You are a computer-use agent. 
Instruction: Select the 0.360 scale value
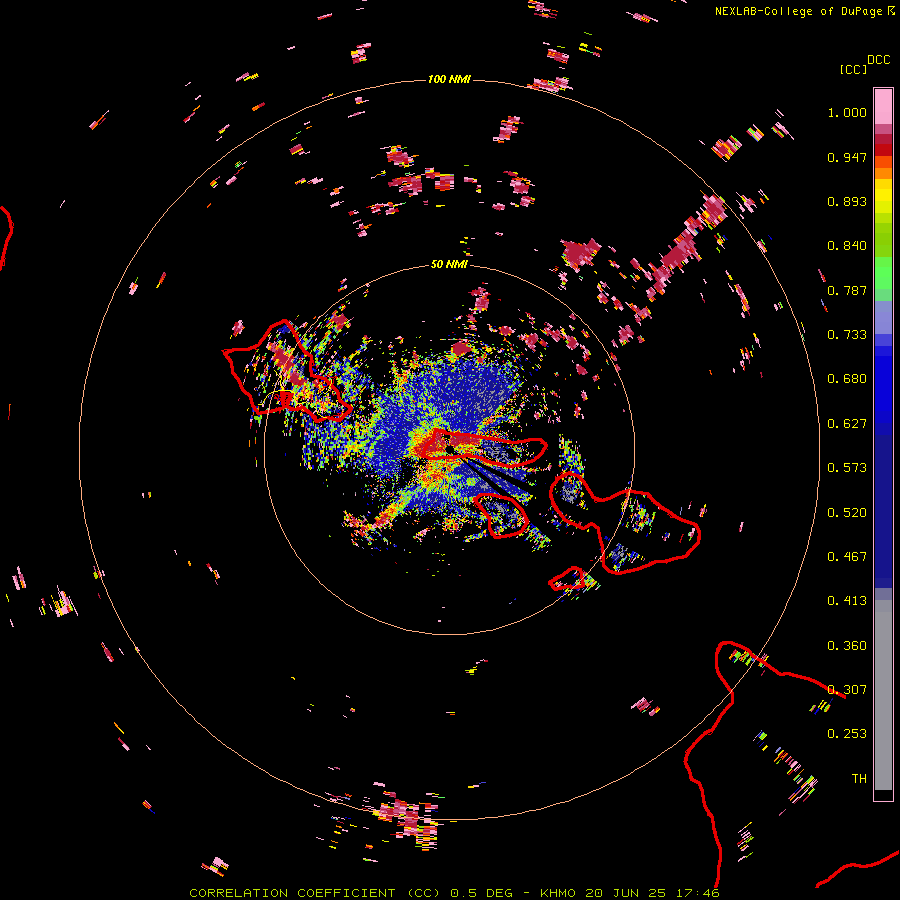[847, 646]
